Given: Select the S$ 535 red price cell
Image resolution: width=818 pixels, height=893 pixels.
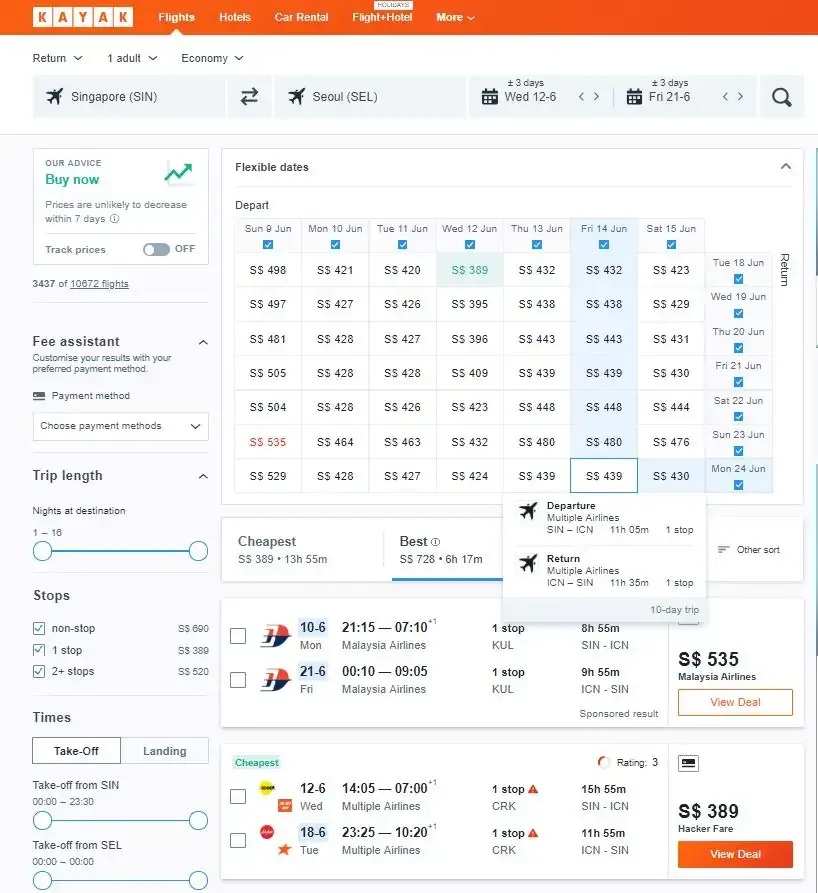Looking at the screenshot, I should click(x=268, y=442).
